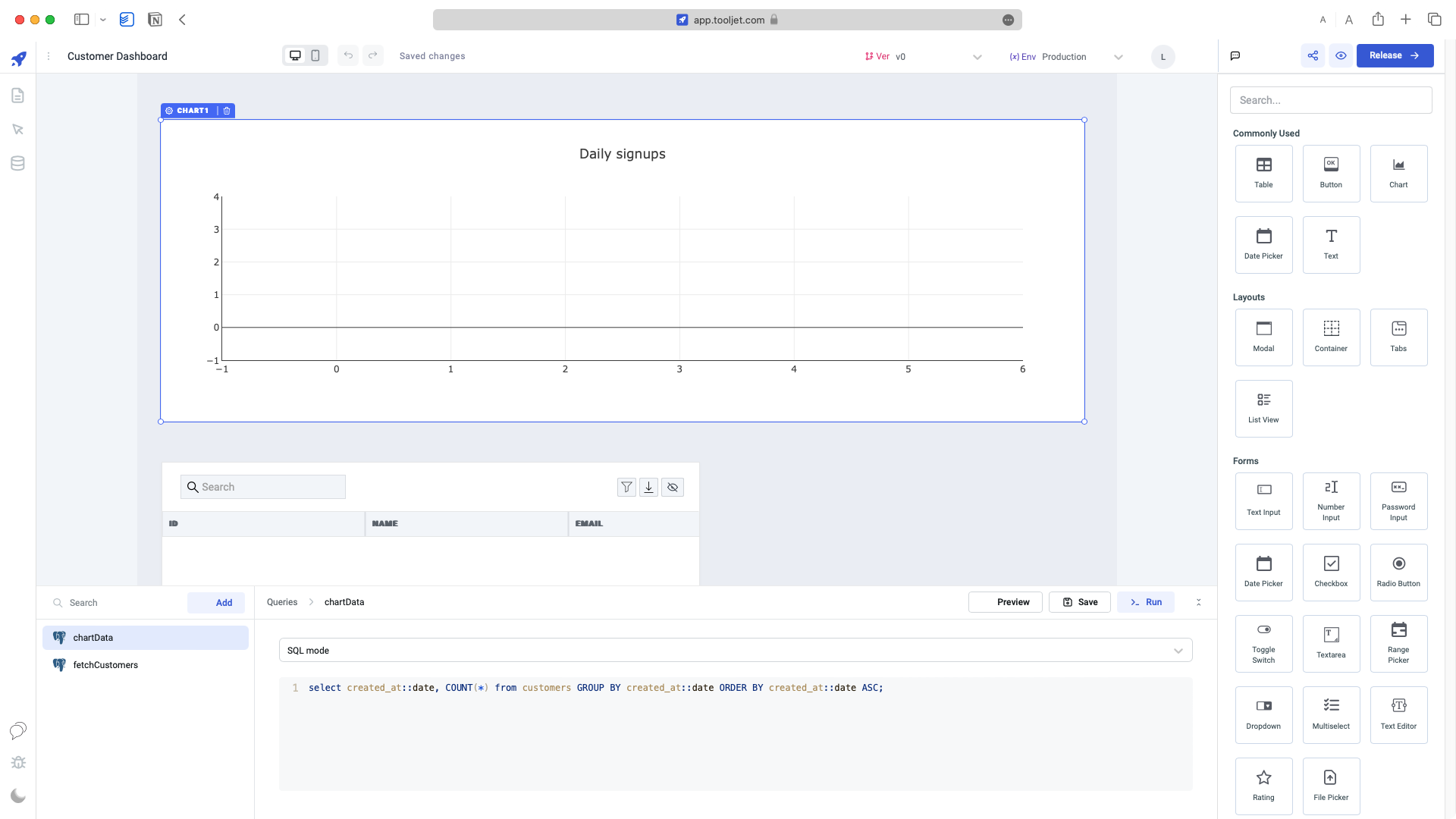Click the Modal layout icon

(x=1263, y=335)
